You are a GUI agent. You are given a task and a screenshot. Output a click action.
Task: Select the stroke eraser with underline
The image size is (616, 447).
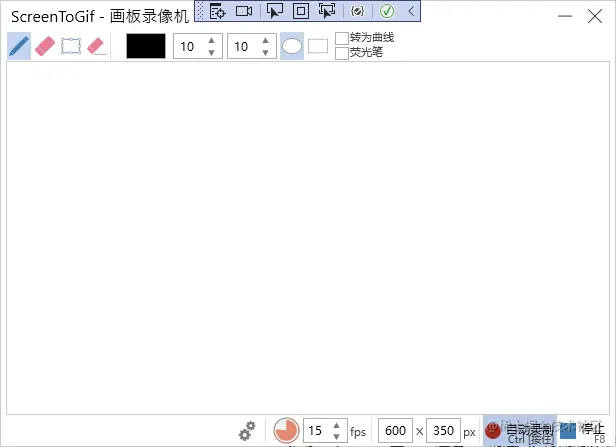(x=97, y=46)
